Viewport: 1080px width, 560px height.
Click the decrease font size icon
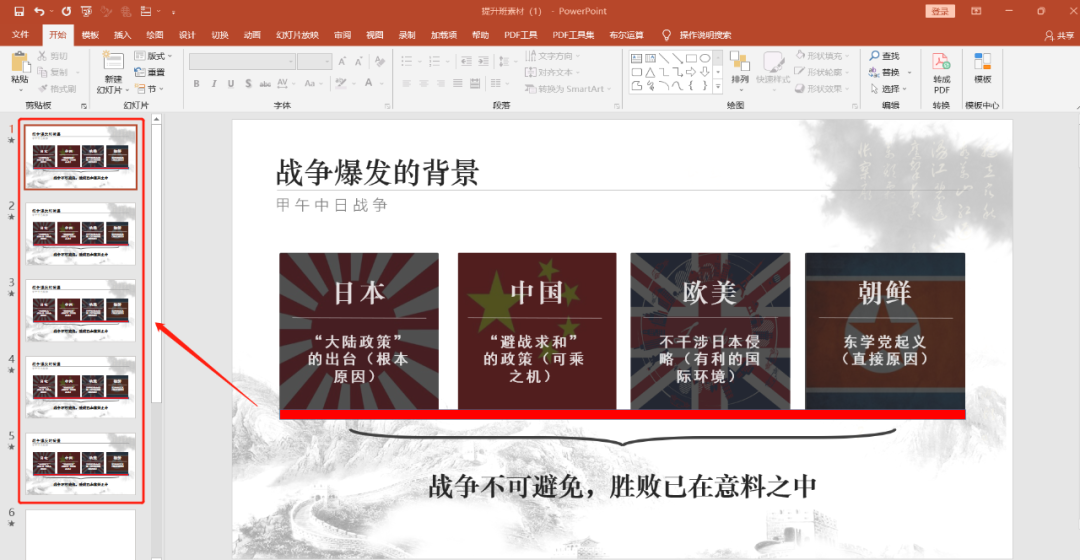click(359, 61)
